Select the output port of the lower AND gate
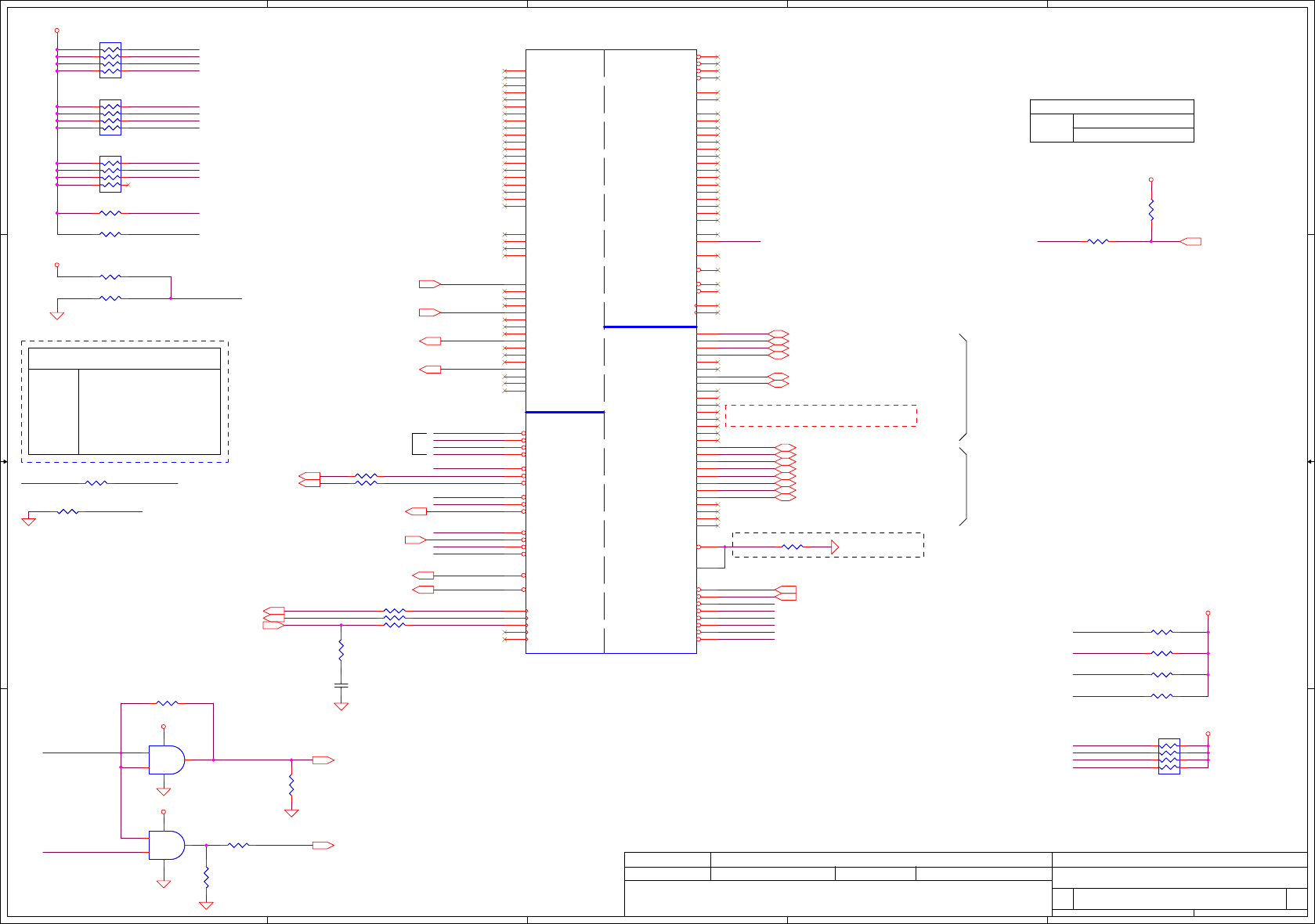The height and width of the screenshot is (924, 1315). point(323,845)
